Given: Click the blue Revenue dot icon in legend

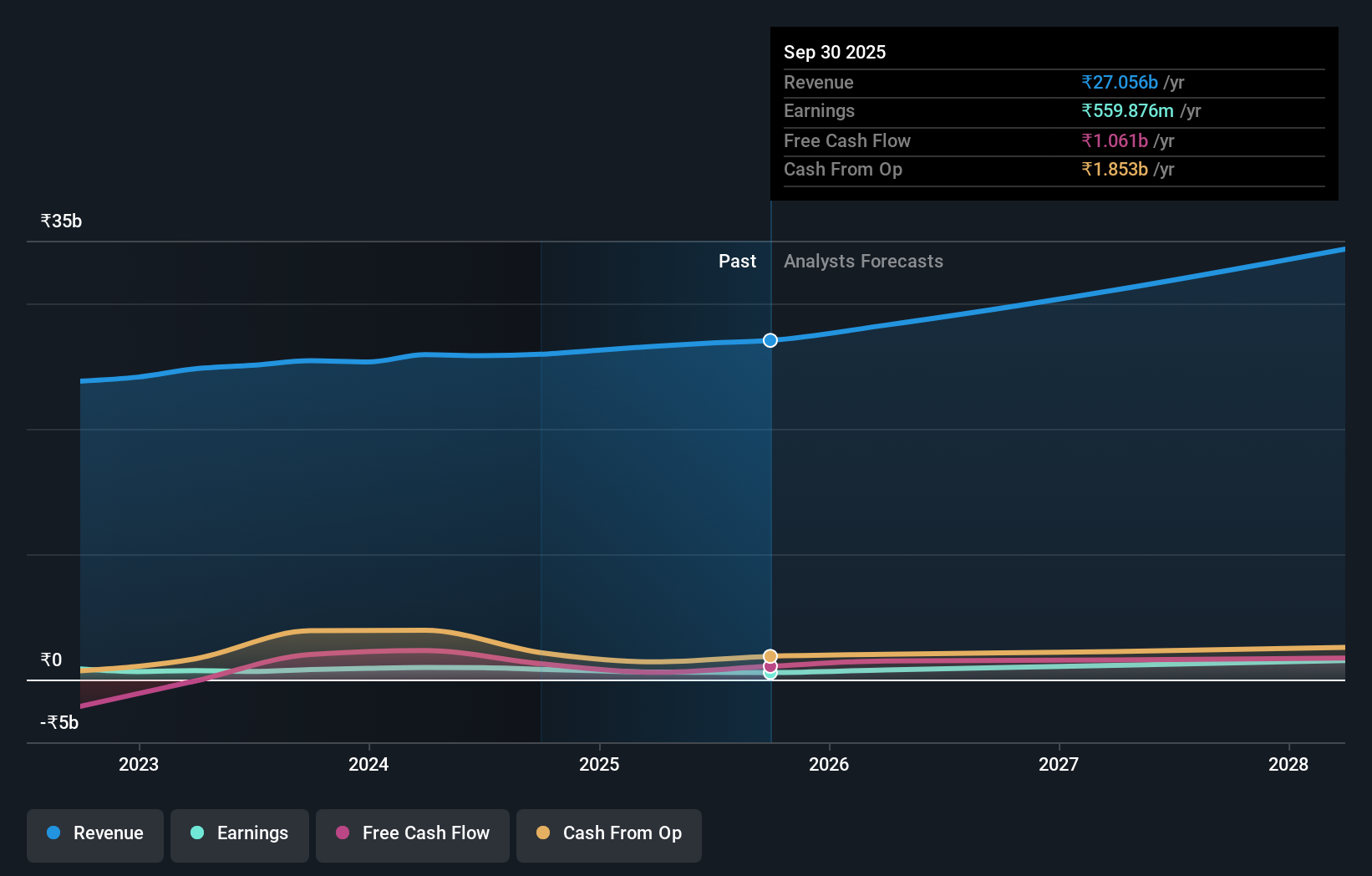Looking at the screenshot, I should pos(53,833).
